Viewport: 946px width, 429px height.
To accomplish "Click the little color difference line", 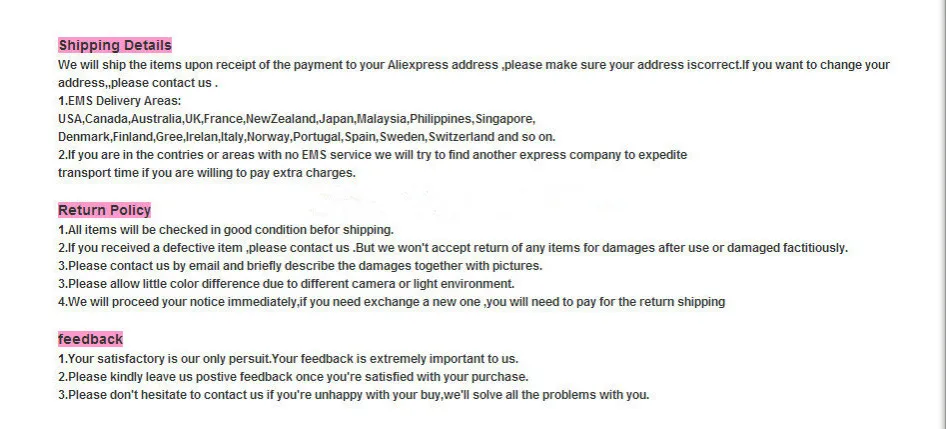I will [286, 284].
